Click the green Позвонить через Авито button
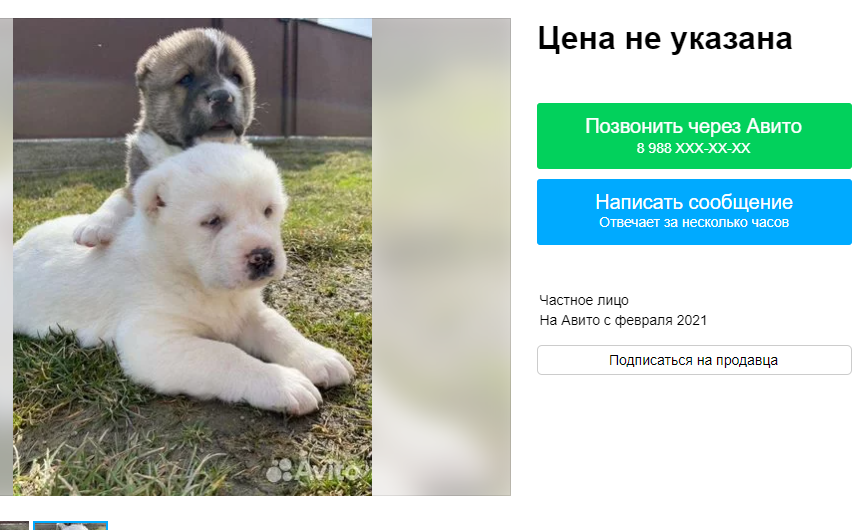This screenshot has height=530, width=857. (x=694, y=136)
